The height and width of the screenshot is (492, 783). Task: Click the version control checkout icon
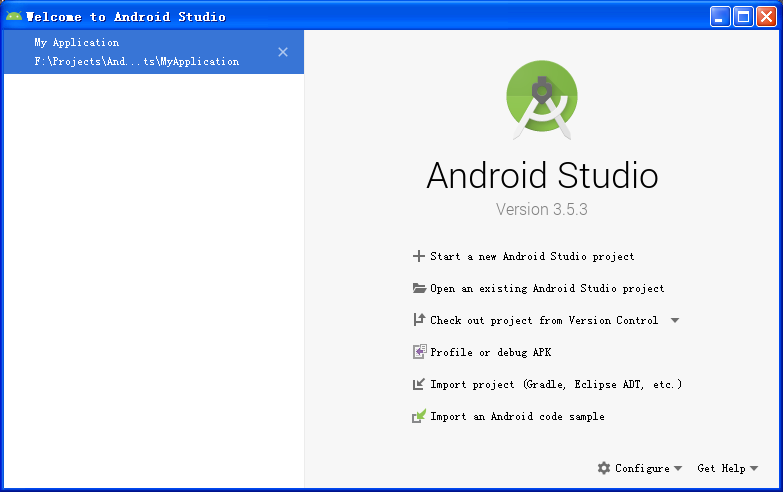point(418,320)
